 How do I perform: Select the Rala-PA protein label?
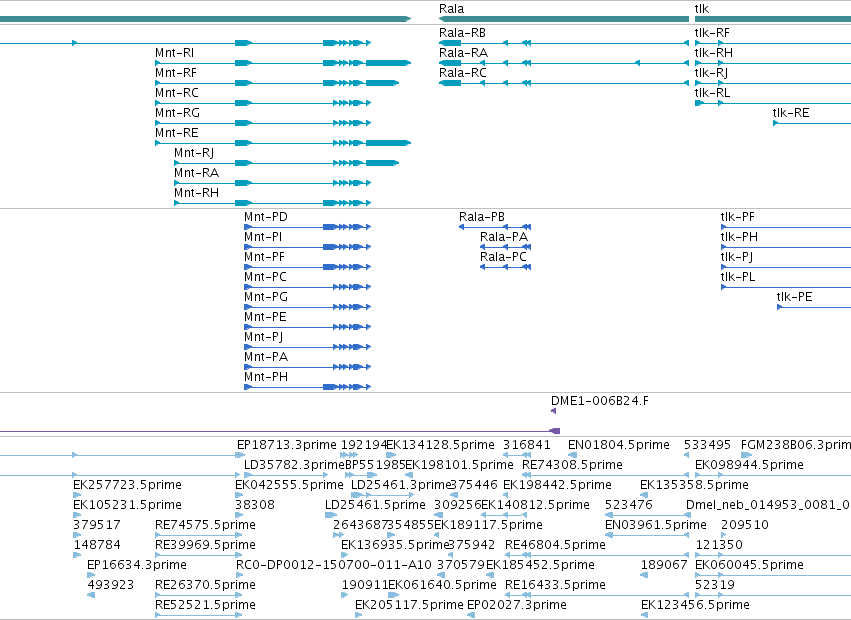[504, 237]
